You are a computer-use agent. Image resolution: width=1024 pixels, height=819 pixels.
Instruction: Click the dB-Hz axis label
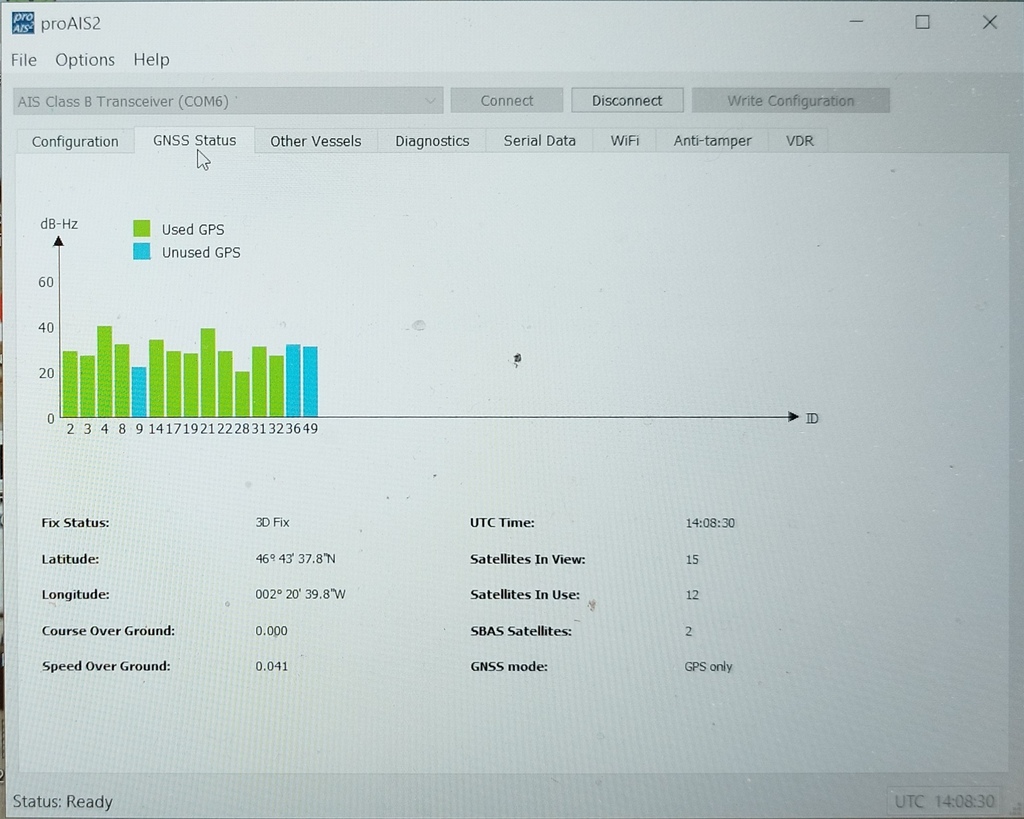59,224
